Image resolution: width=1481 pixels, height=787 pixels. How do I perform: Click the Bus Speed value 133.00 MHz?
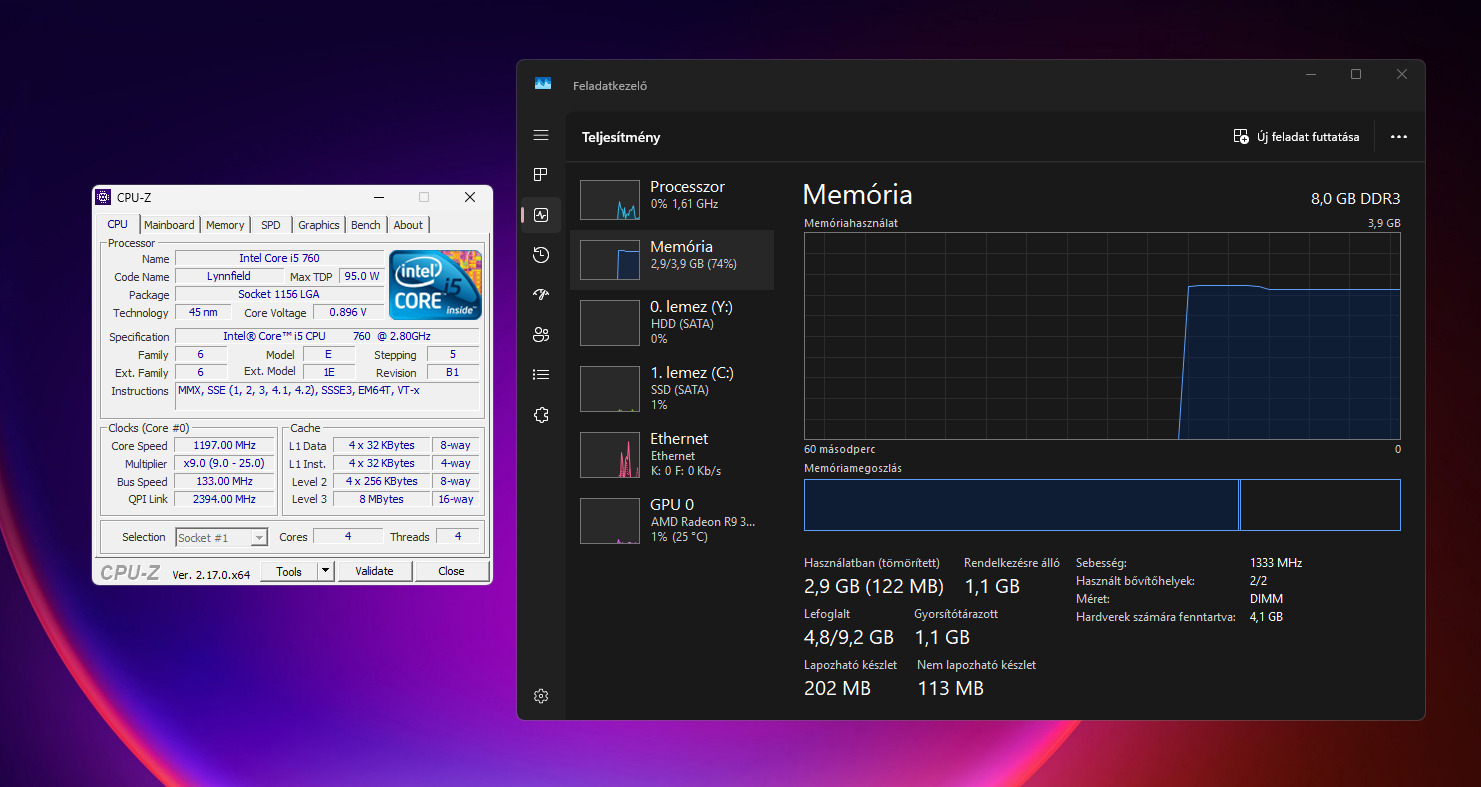click(226, 481)
